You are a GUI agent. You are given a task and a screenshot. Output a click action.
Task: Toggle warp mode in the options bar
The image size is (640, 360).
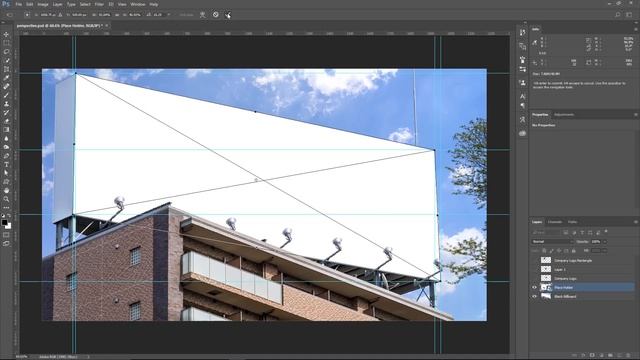pyautogui.click(x=202, y=15)
